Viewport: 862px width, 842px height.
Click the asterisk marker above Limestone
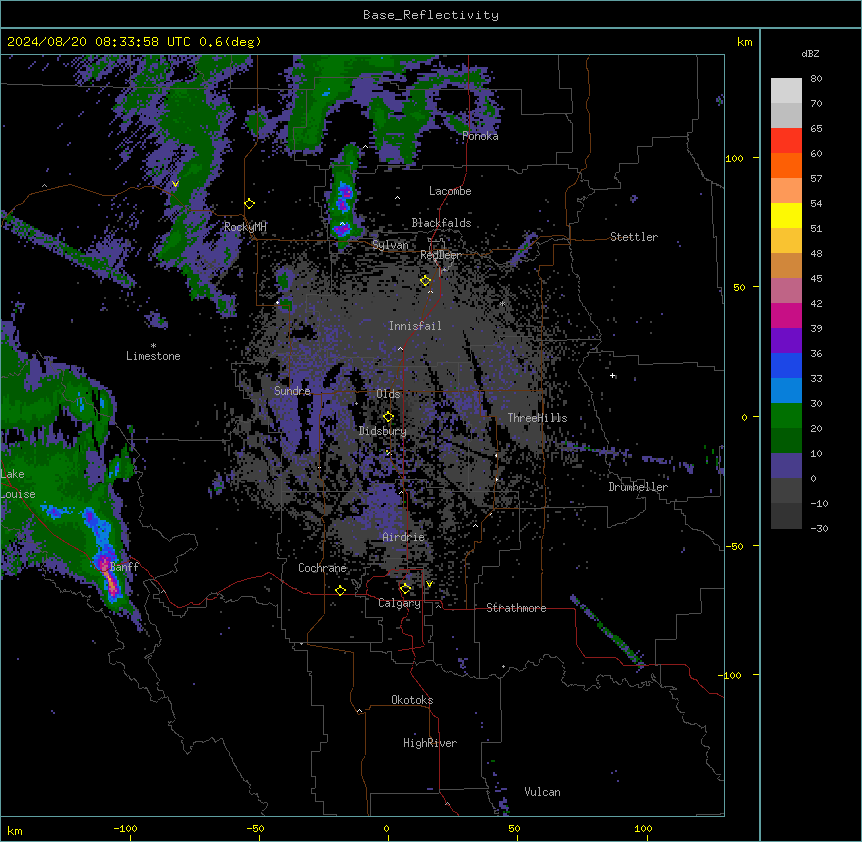[153, 346]
